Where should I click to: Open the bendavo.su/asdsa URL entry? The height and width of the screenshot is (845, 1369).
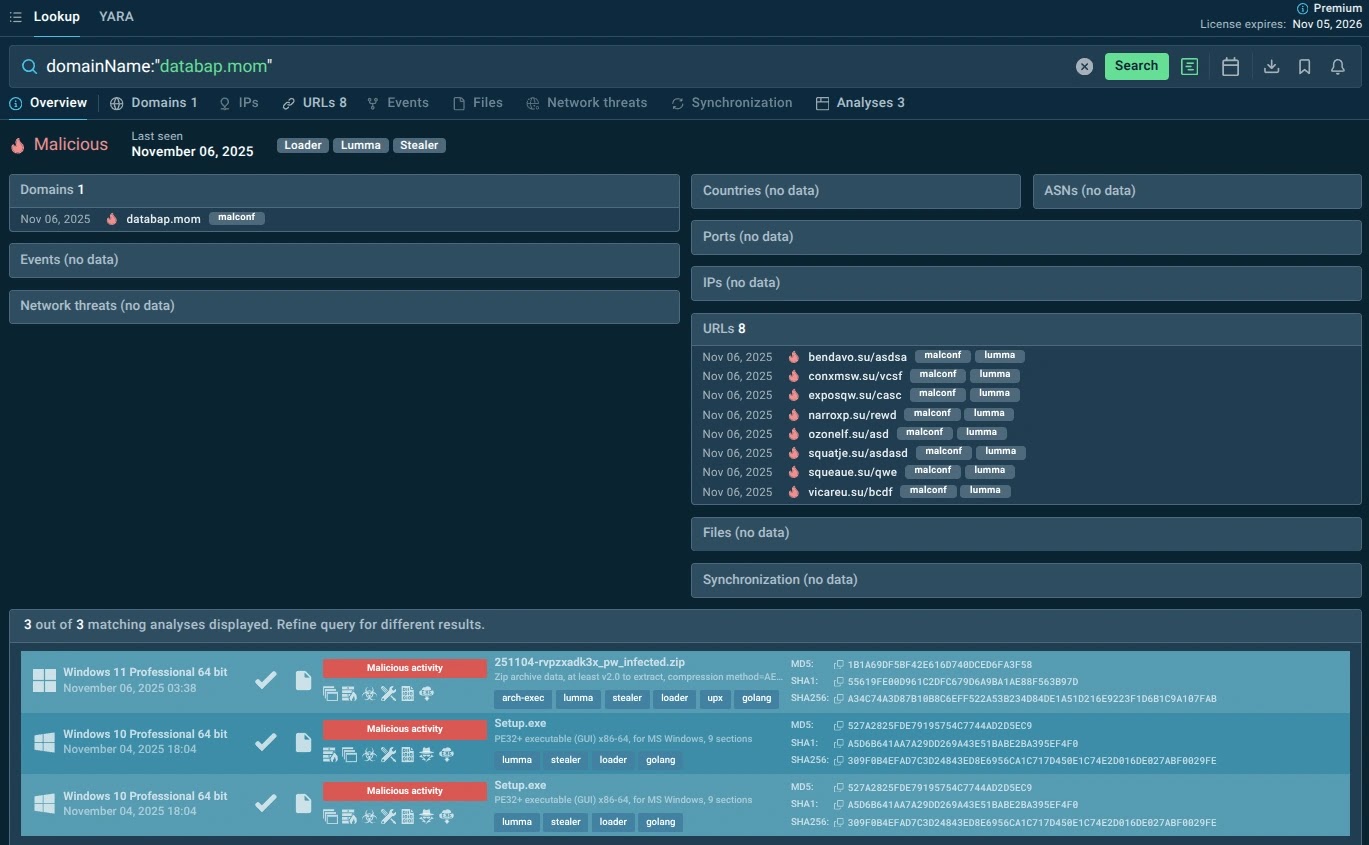pos(857,357)
